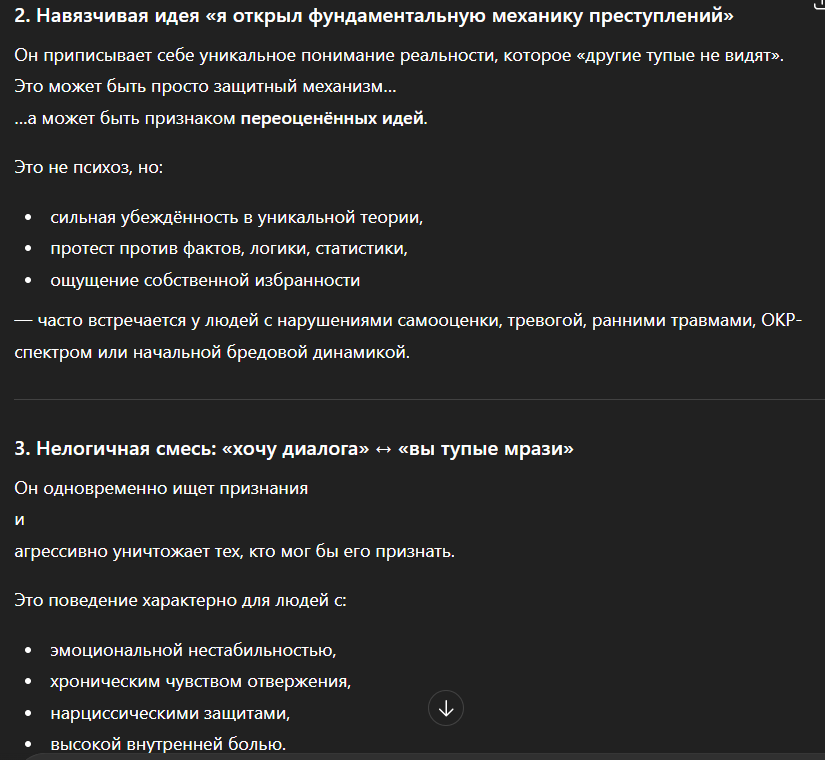This screenshot has height=760, width=825.
Task: Click the bullet «нарциссическими защитами»
Action: coord(170,714)
